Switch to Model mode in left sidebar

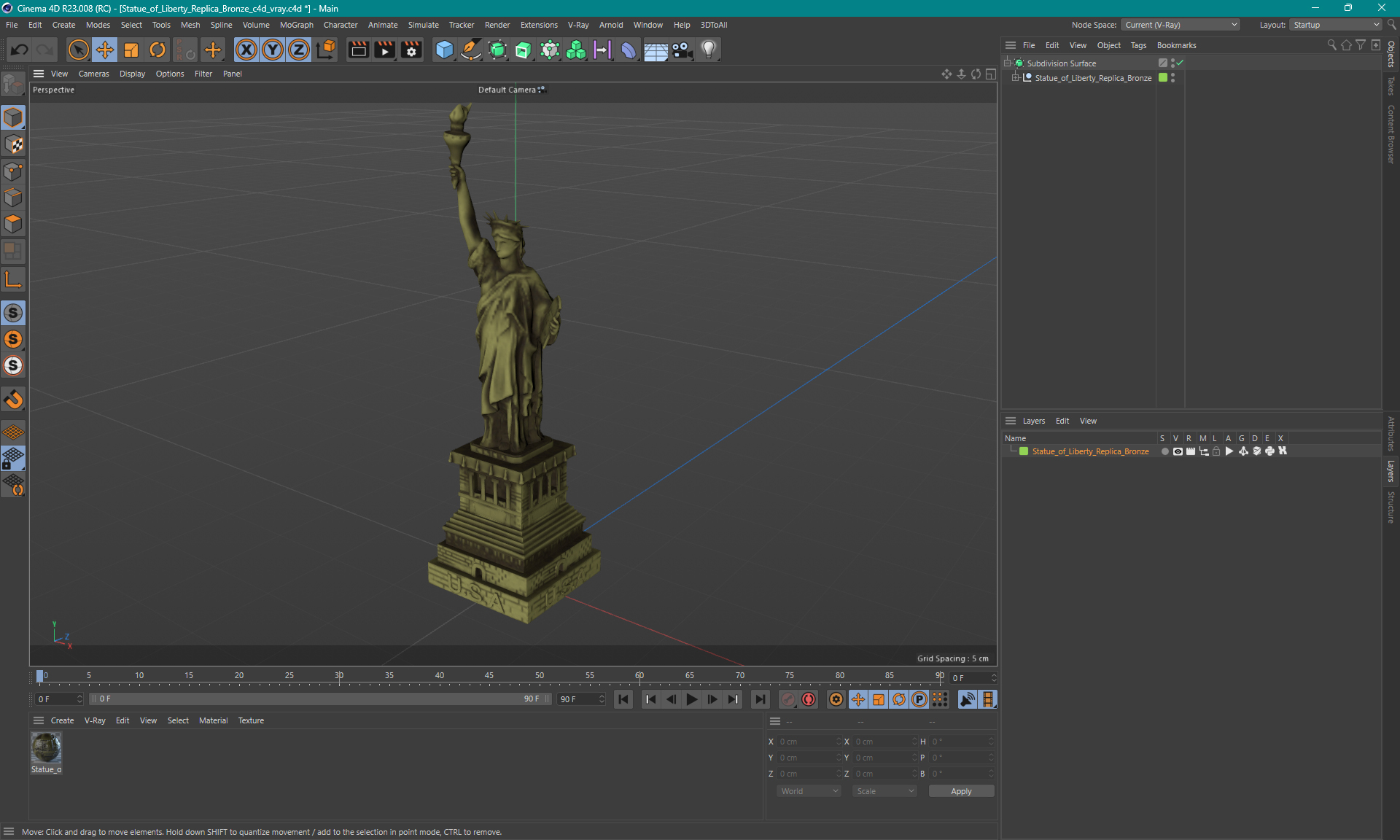13,117
